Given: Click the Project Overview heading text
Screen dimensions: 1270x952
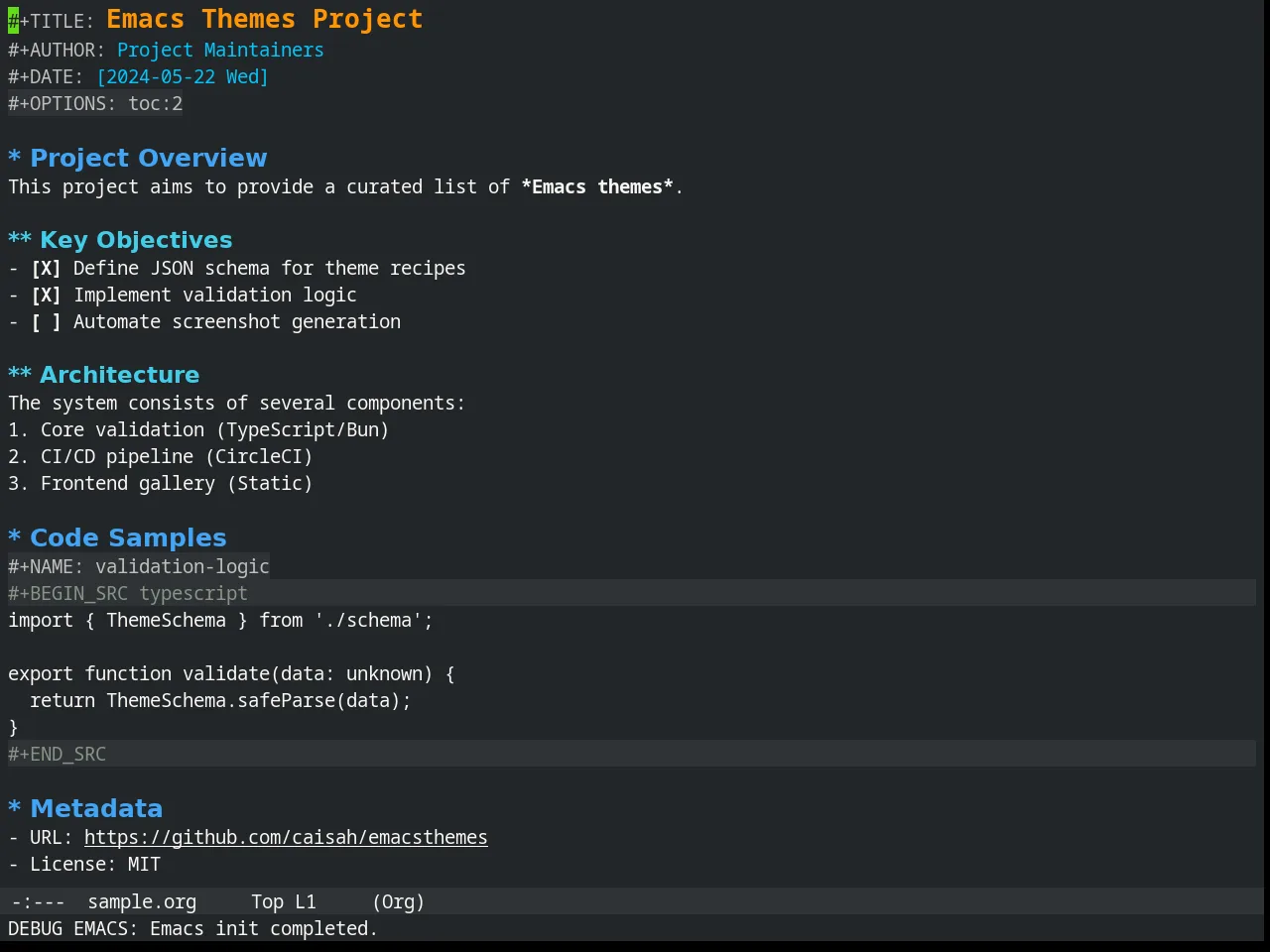Looking at the screenshot, I should (149, 159).
